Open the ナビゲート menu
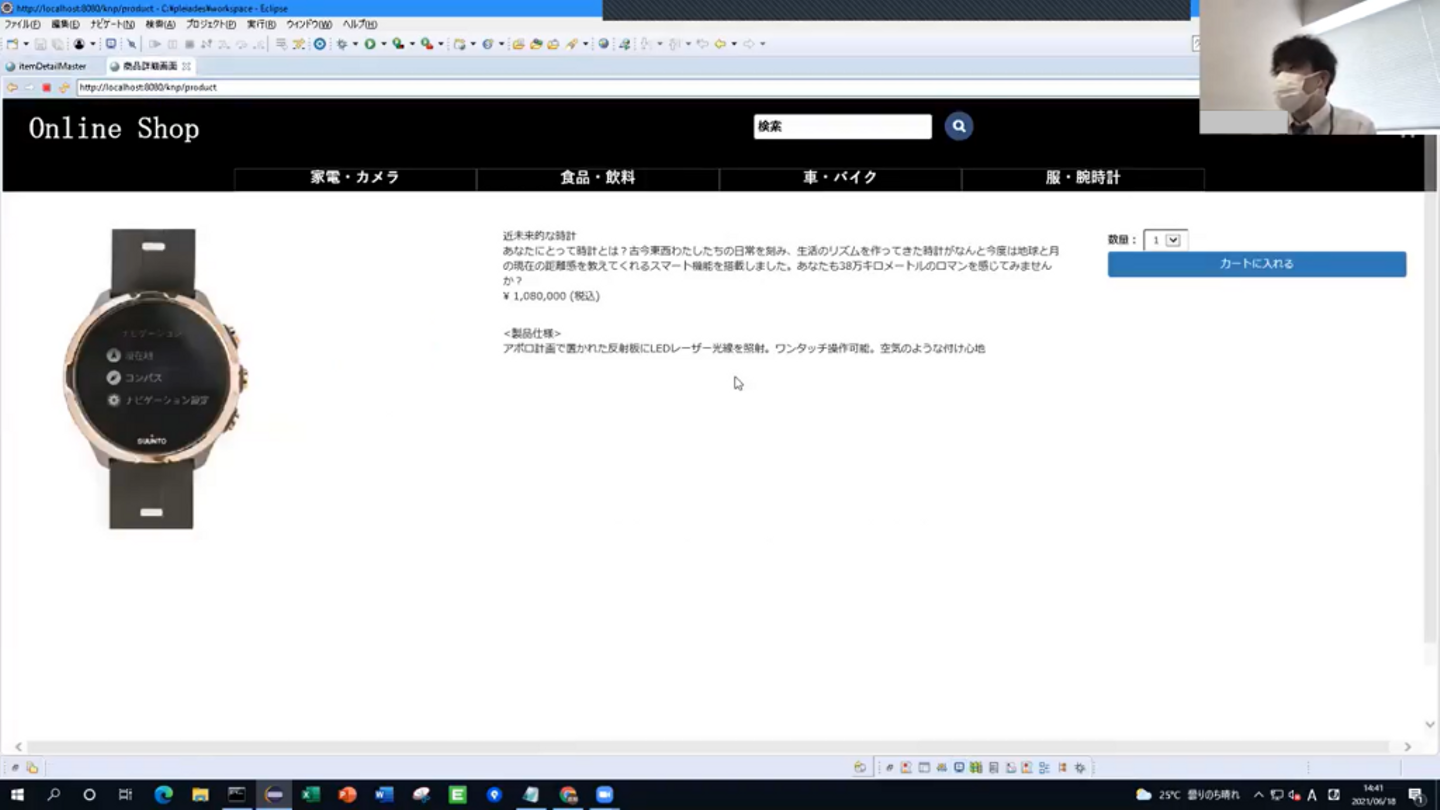Image resolution: width=1440 pixels, height=810 pixels. pos(112,24)
